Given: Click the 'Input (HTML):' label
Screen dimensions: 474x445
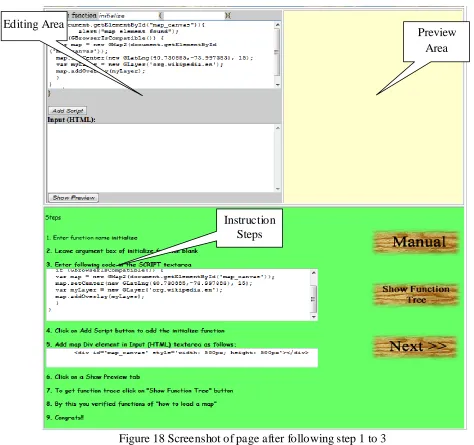Looking at the screenshot, I should click(x=71, y=119).
